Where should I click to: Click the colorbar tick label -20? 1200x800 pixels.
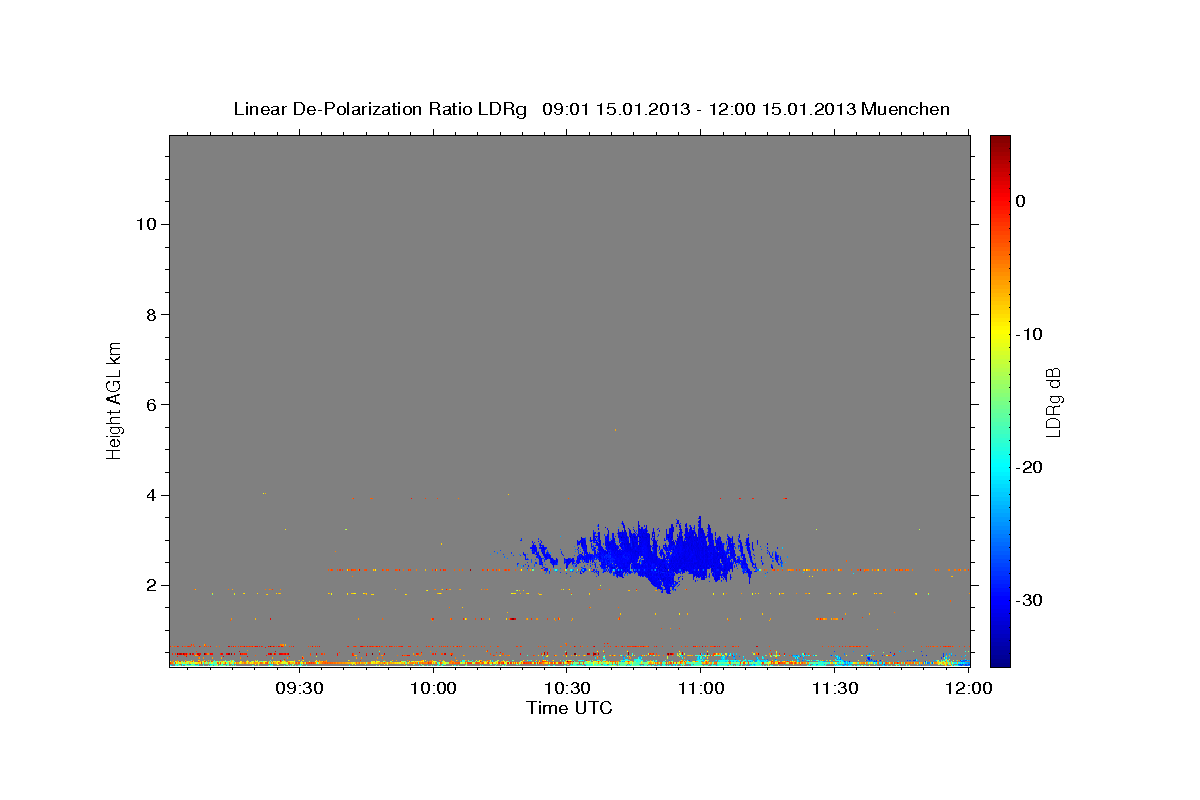(x=1030, y=467)
